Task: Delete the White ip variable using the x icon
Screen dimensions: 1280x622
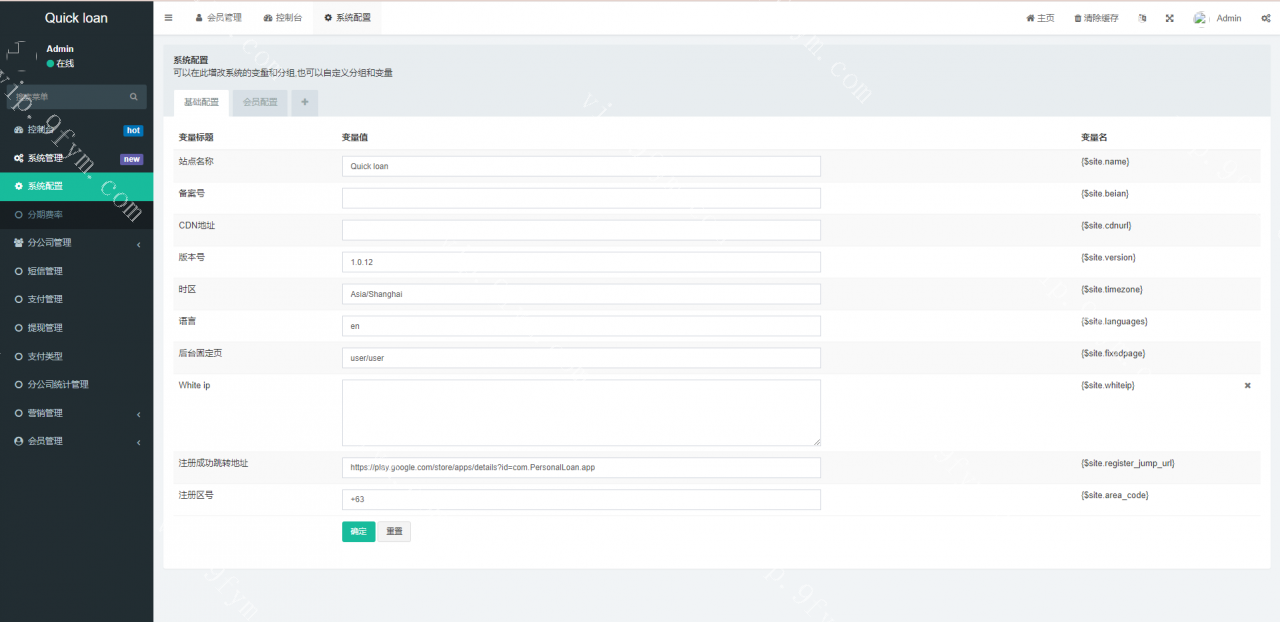Action: [x=1247, y=386]
